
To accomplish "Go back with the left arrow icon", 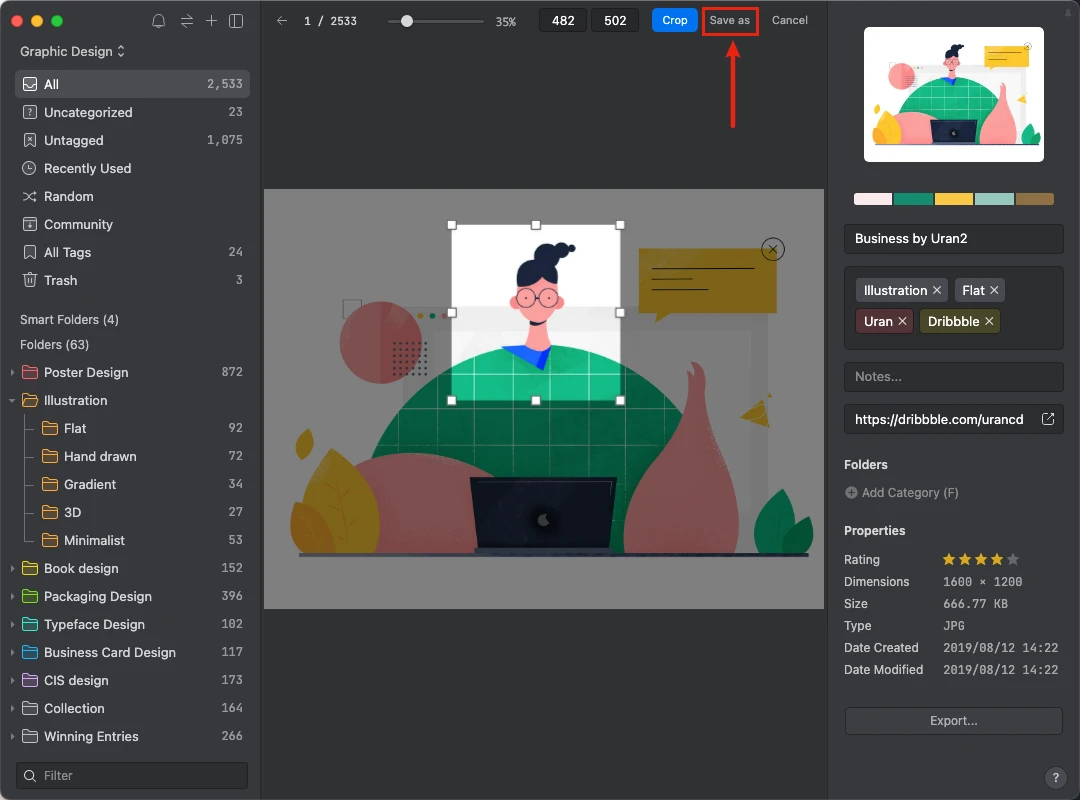I will (282, 21).
